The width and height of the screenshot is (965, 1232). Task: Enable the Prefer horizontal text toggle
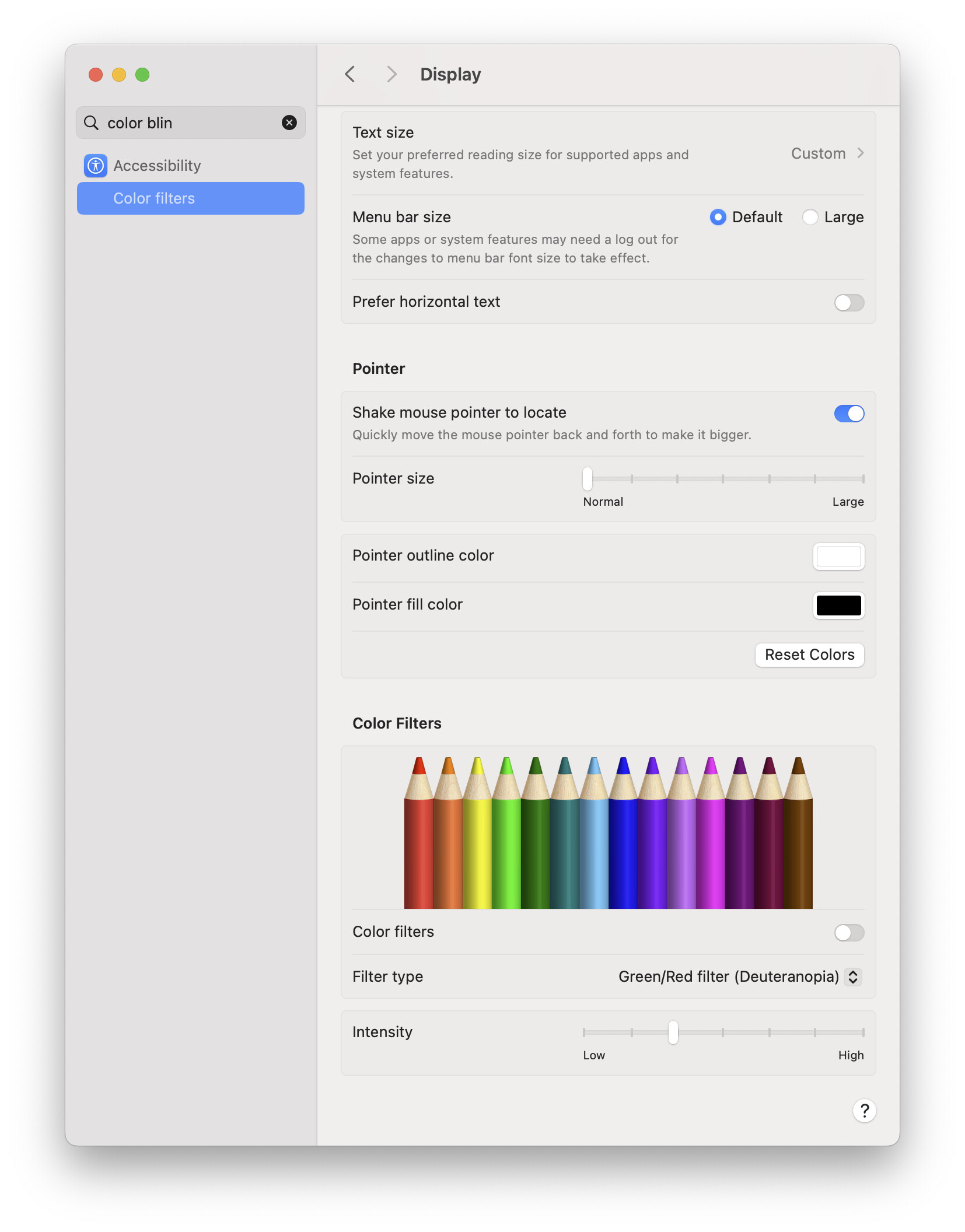(x=849, y=302)
